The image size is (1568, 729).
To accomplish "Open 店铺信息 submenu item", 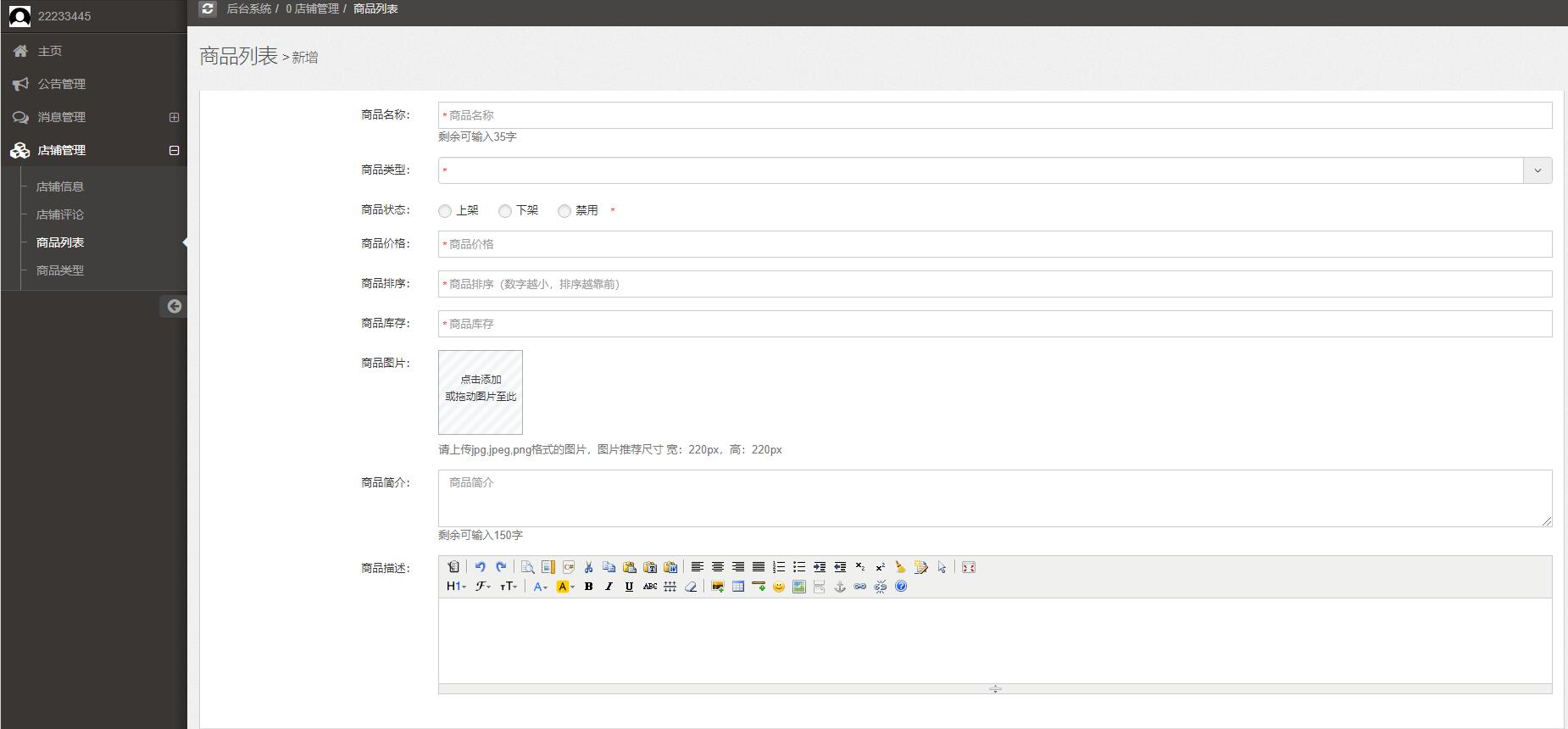I will click(60, 186).
